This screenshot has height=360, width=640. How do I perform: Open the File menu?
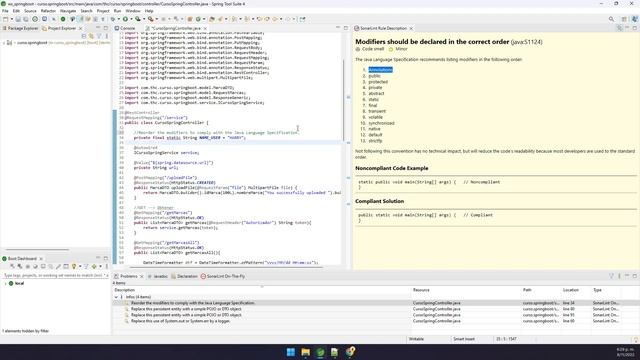tap(5, 11)
